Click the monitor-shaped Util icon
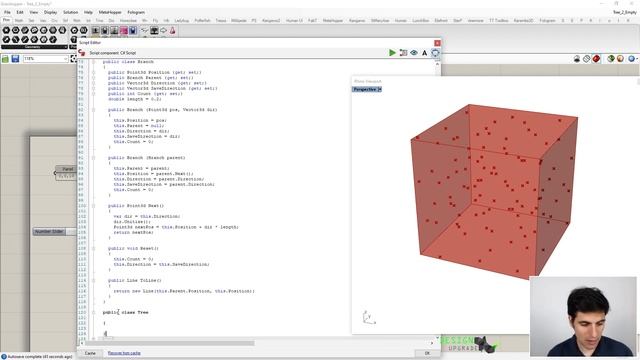Screen dimensions: 640x360 pos(154,31)
